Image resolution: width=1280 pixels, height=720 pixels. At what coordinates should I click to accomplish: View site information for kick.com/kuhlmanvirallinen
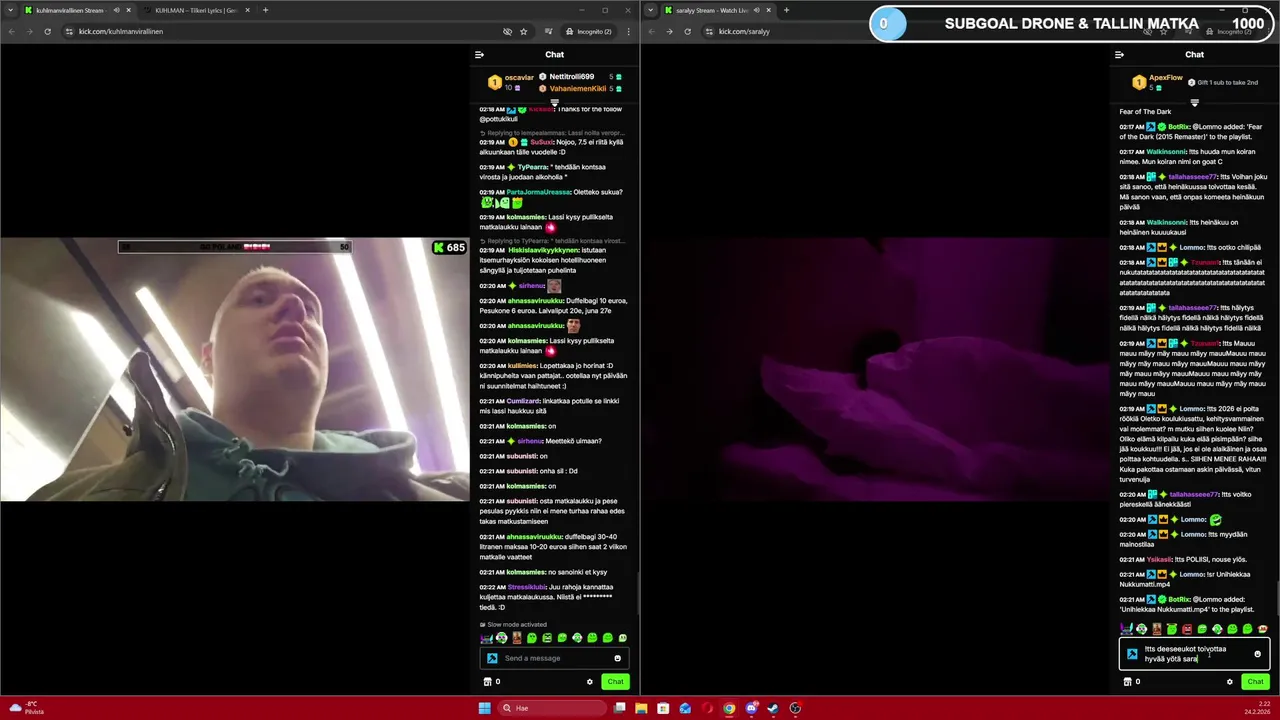point(69,31)
